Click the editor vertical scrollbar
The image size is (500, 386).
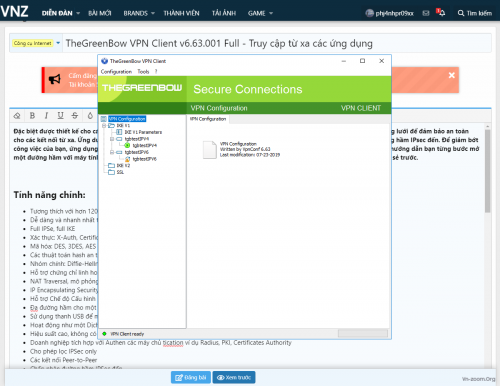(487, 170)
